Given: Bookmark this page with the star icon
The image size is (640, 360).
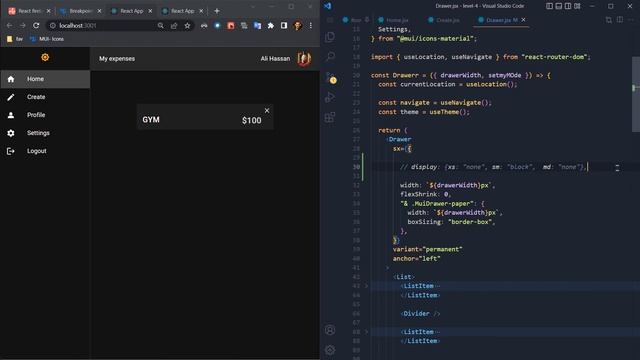Looking at the screenshot, I should point(187,25).
